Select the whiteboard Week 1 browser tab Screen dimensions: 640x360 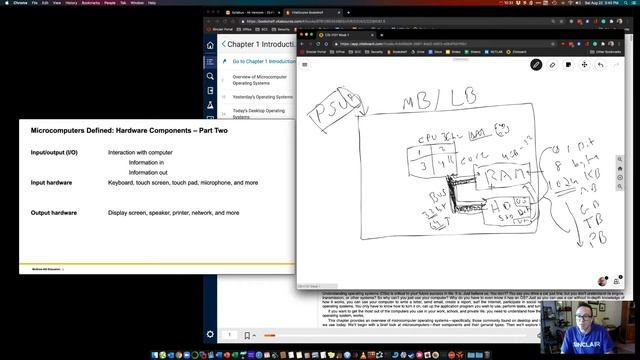click(346, 35)
